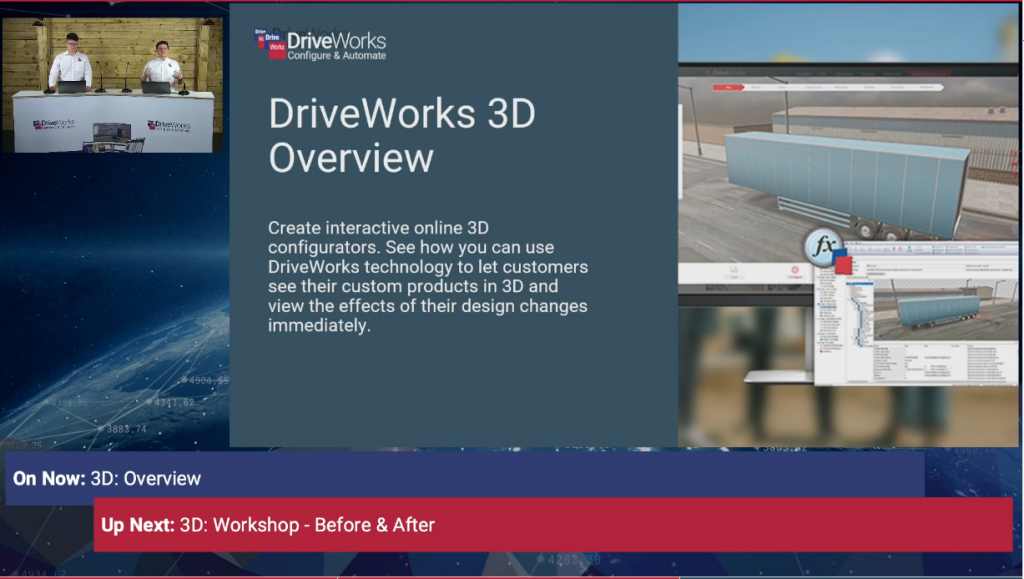Screen dimensions: 1024x579
Task: Click the round fx formula icon
Action: pyautogui.click(x=824, y=247)
